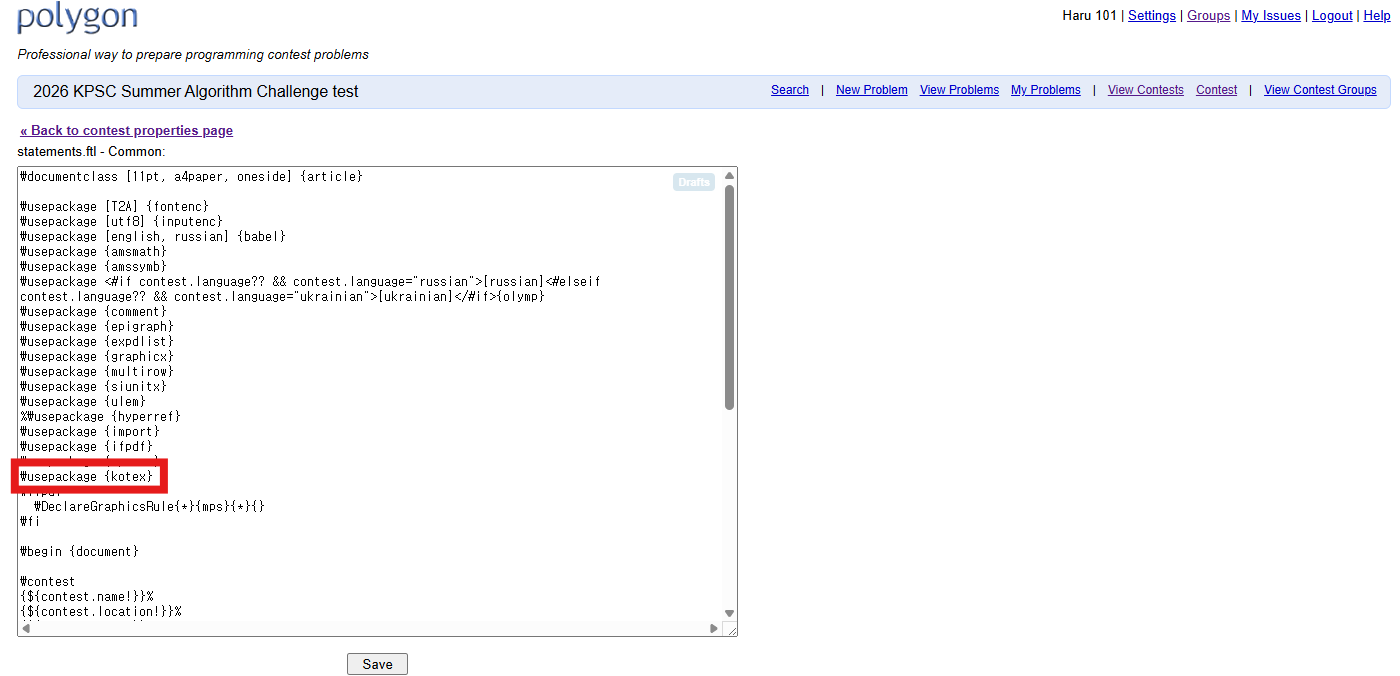This screenshot has height=676, width=1400.
Task: Click the \usepackage {amsmath} line
Action: [x=94, y=252]
